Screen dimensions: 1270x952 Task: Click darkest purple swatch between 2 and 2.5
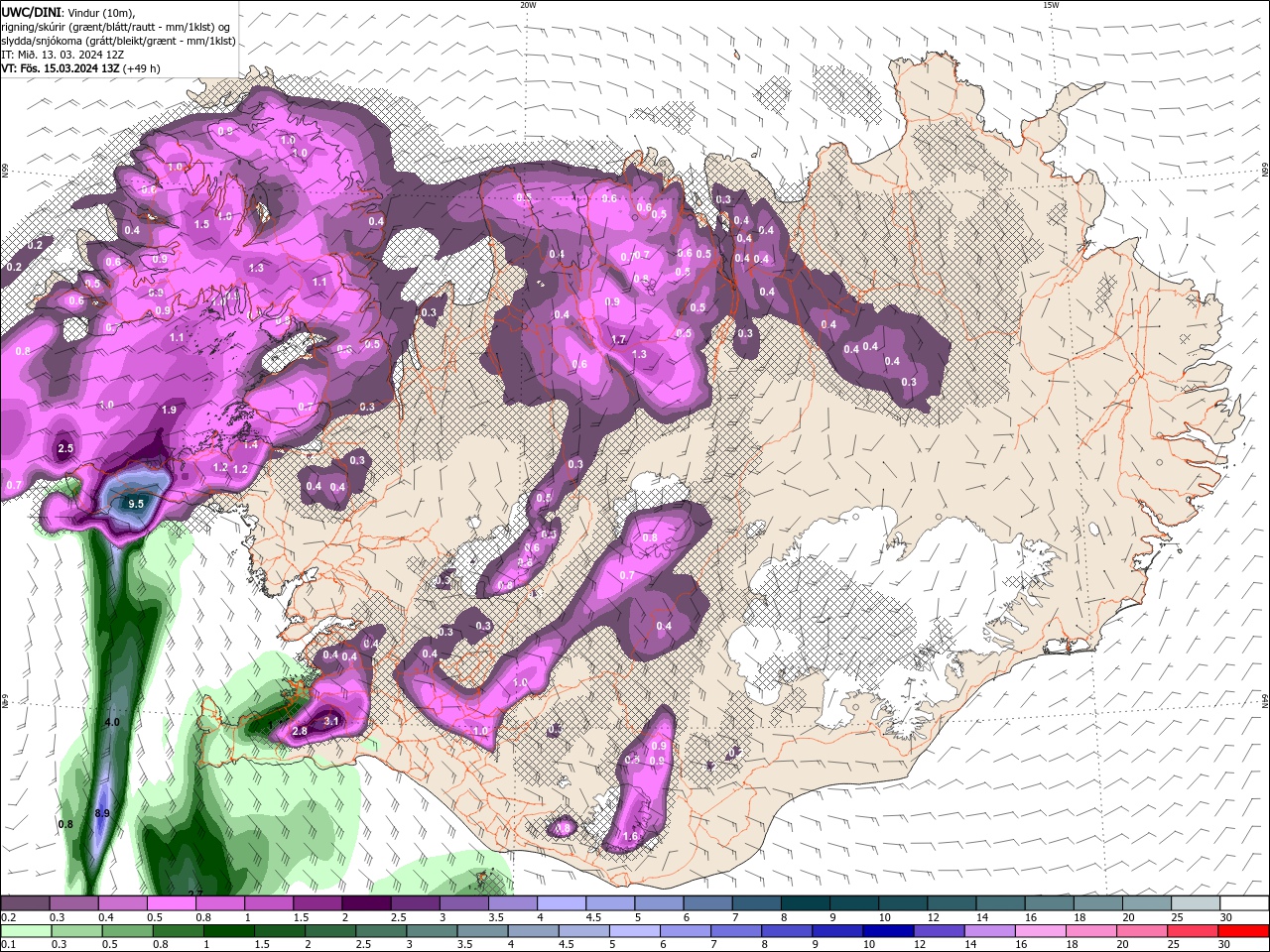(x=366, y=903)
